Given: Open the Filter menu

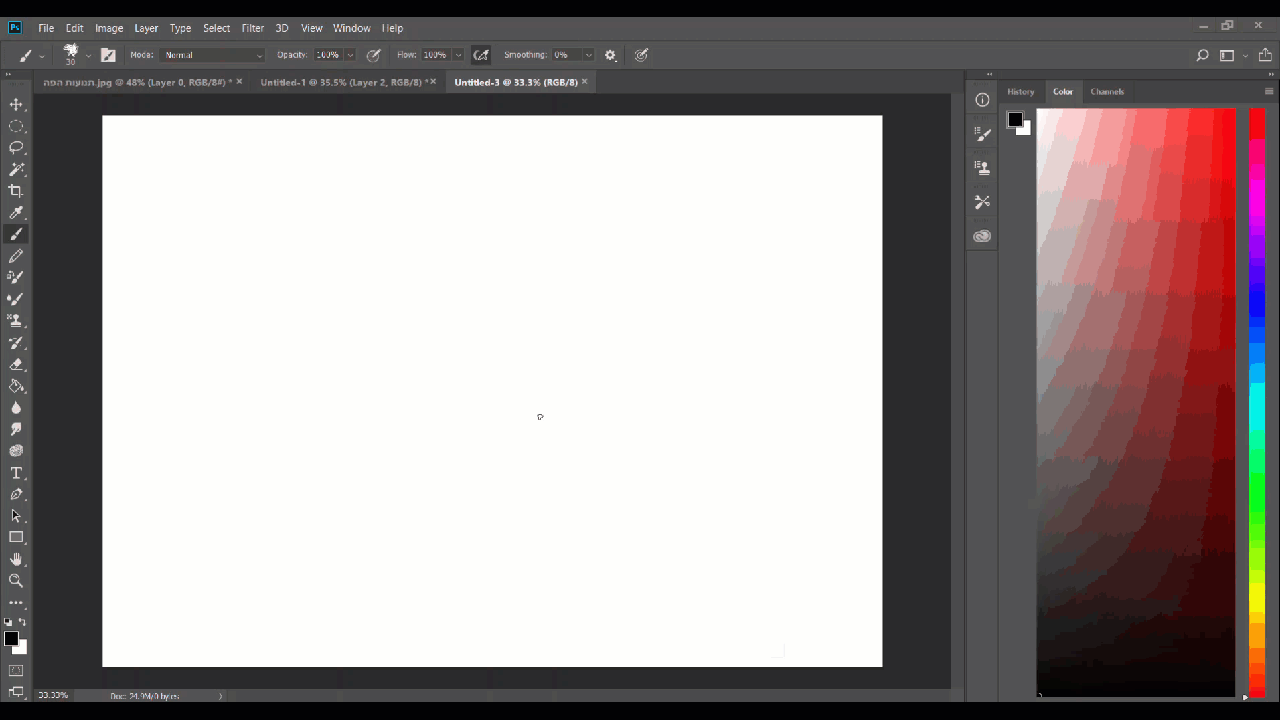Looking at the screenshot, I should click(x=252, y=27).
